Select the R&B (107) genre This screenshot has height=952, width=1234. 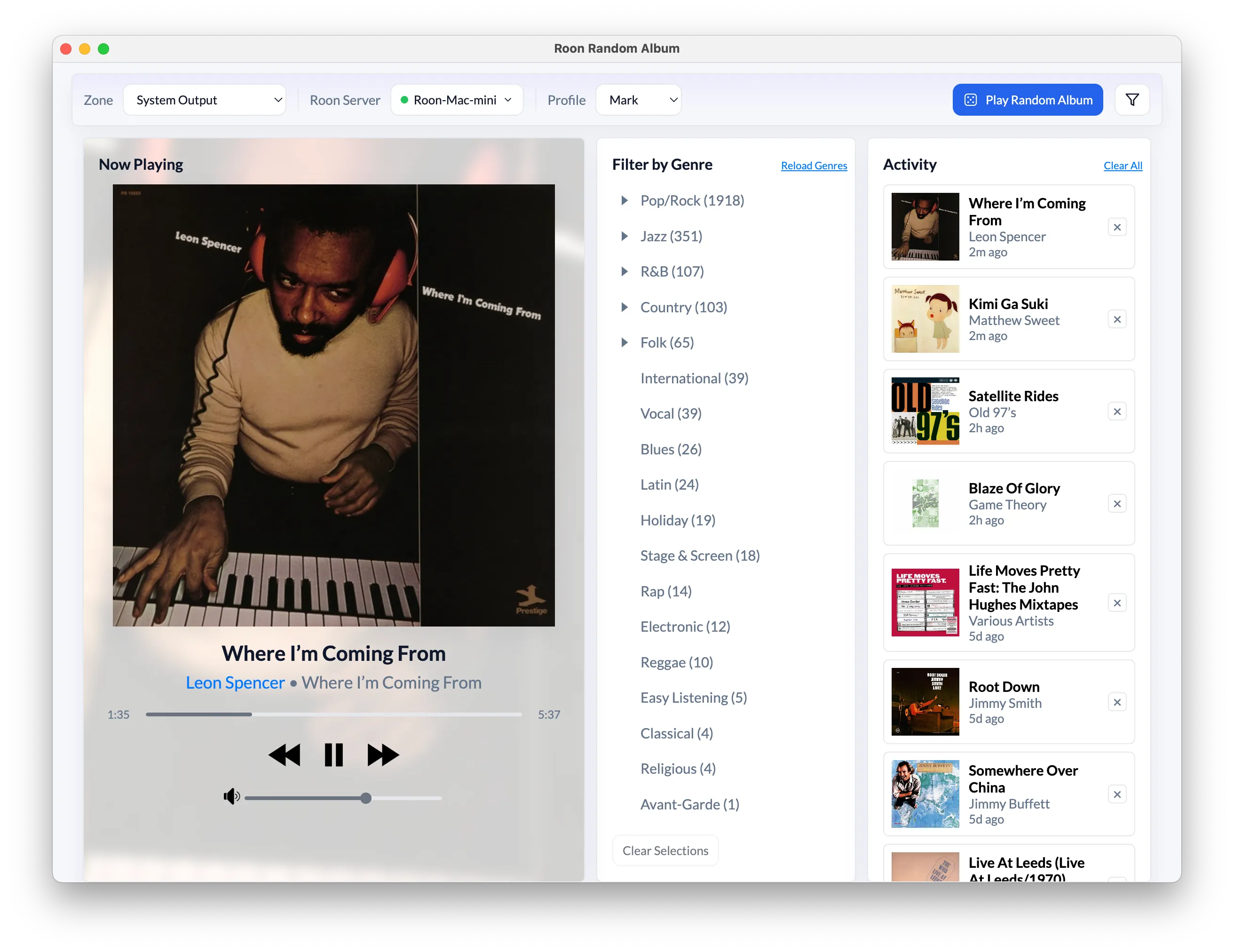(672, 272)
